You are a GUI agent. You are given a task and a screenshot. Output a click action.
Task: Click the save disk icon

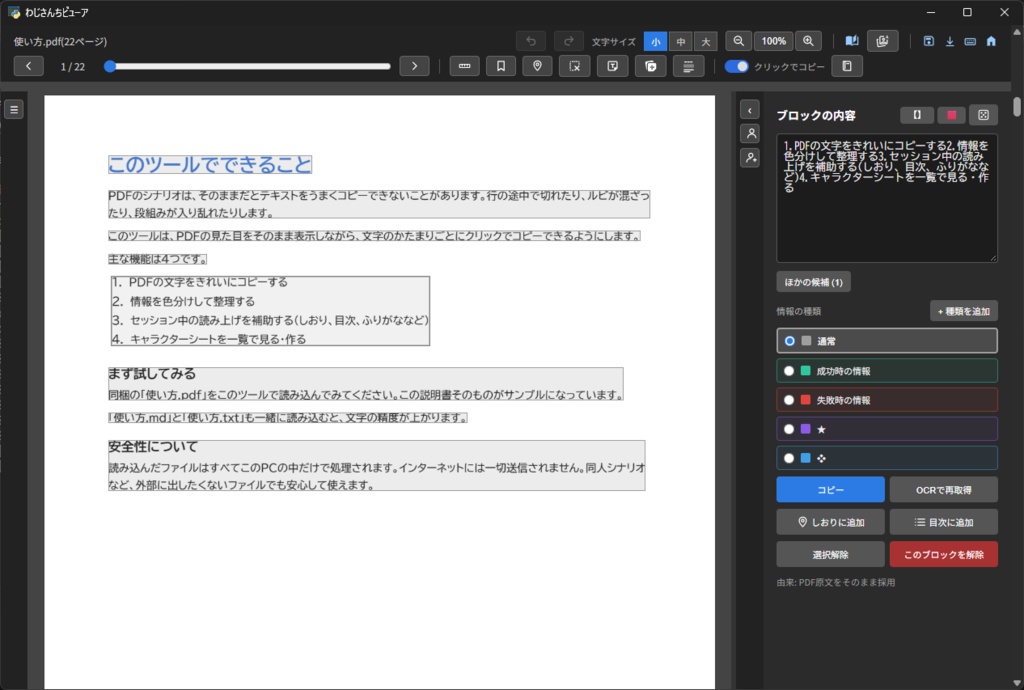tap(929, 41)
